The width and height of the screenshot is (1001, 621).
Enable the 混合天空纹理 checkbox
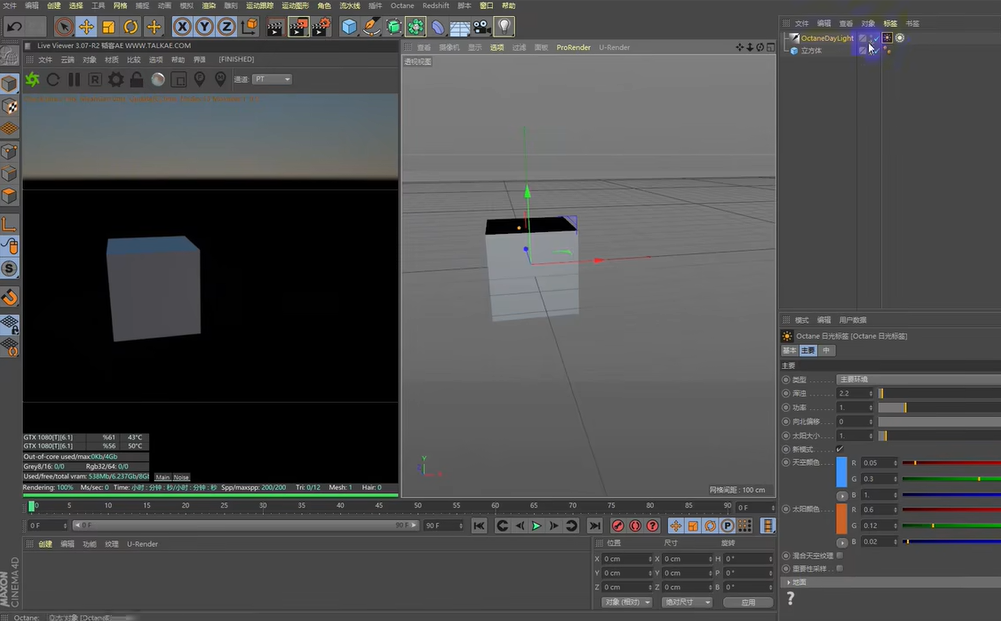tap(839, 555)
